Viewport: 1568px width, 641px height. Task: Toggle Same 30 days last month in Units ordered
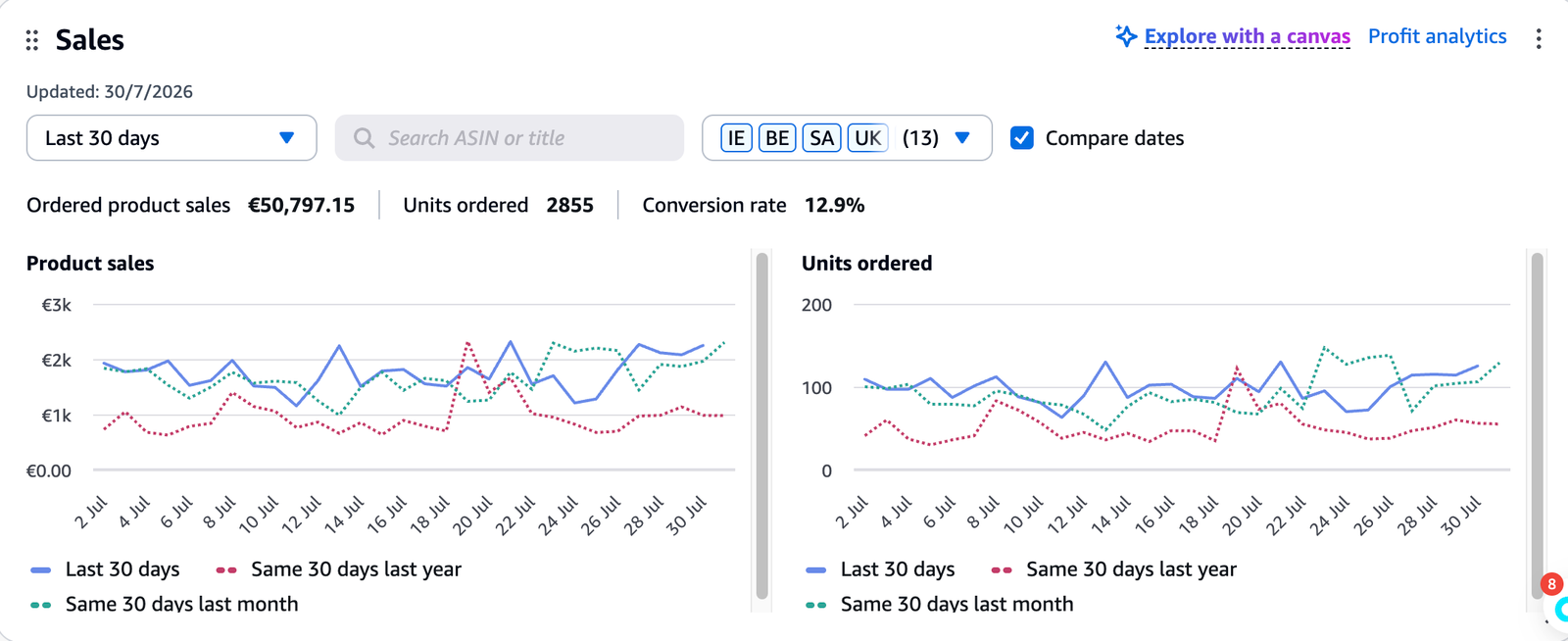pyautogui.click(x=939, y=604)
